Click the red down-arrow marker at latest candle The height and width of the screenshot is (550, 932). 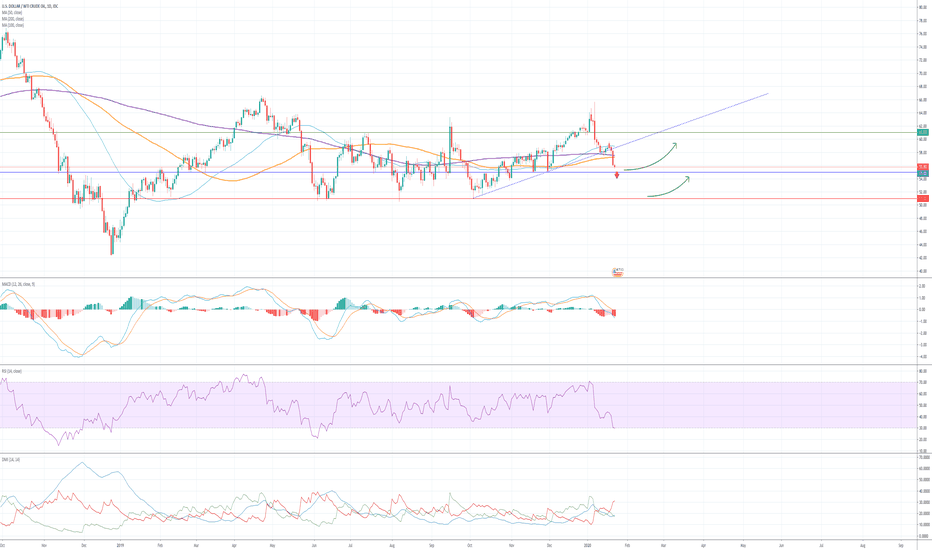[x=617, y=175]
